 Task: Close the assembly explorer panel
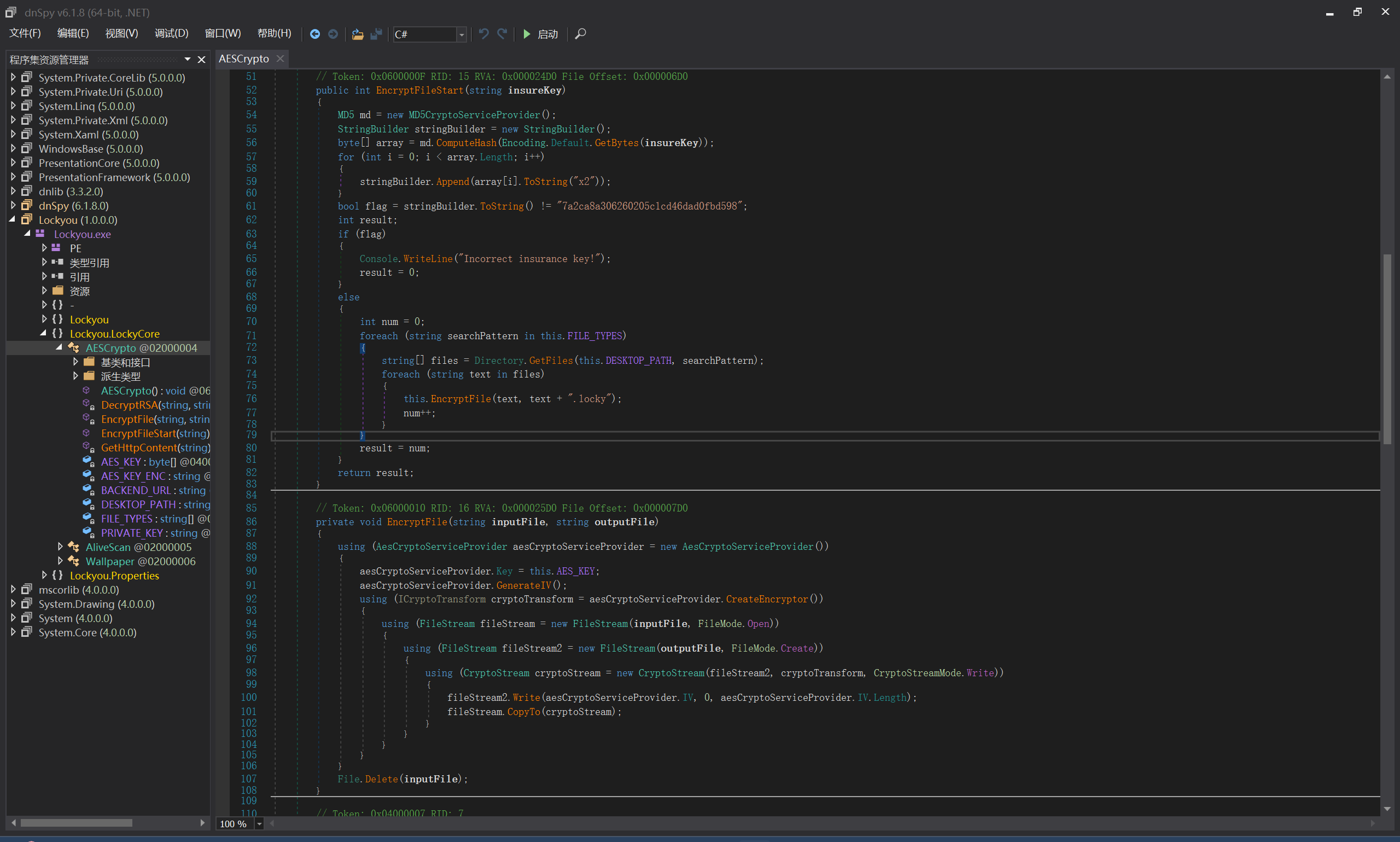click(x=201, y=60)
